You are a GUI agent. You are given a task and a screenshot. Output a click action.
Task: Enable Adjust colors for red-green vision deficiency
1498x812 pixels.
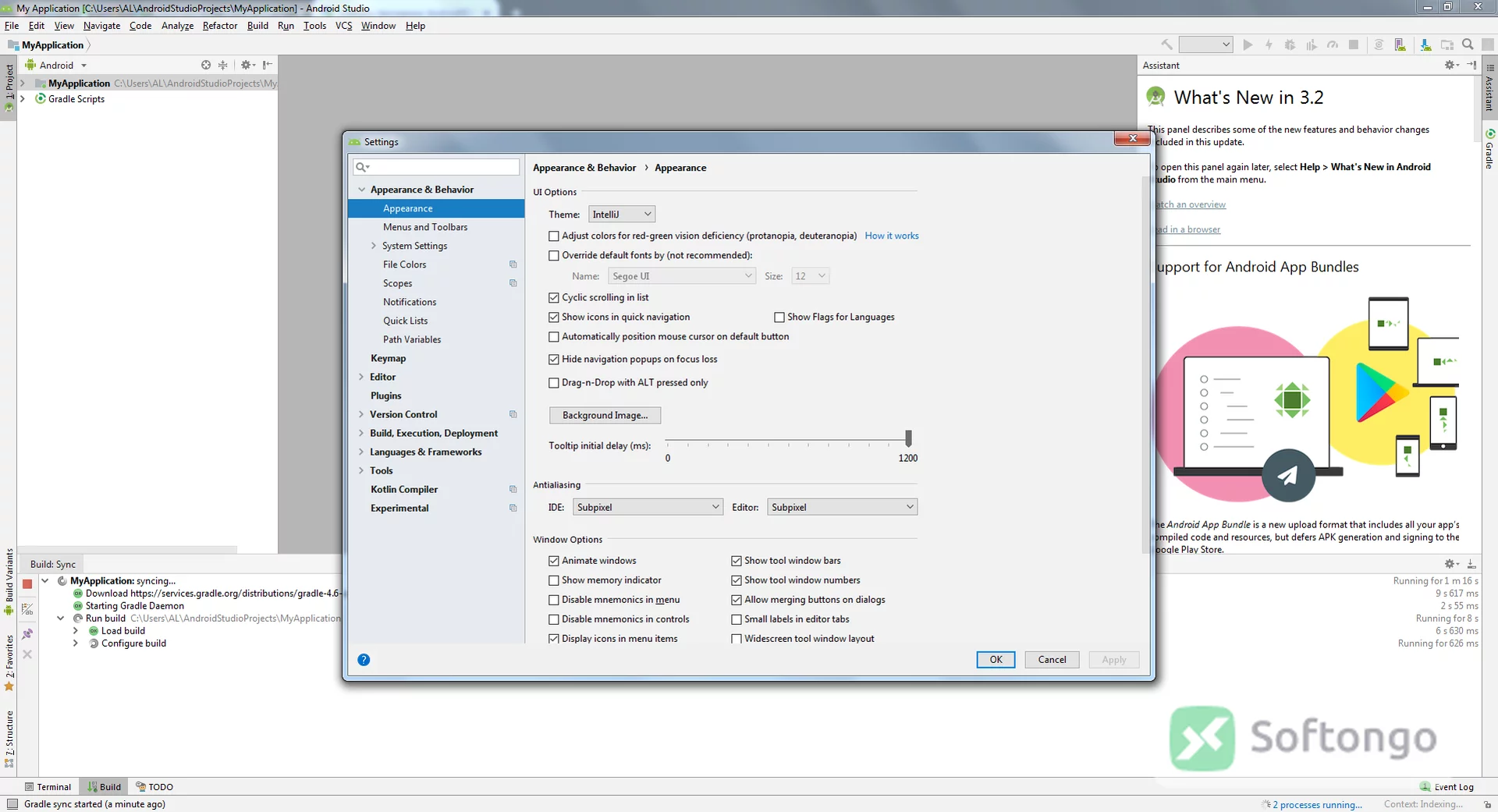click(x=554, y=236)
